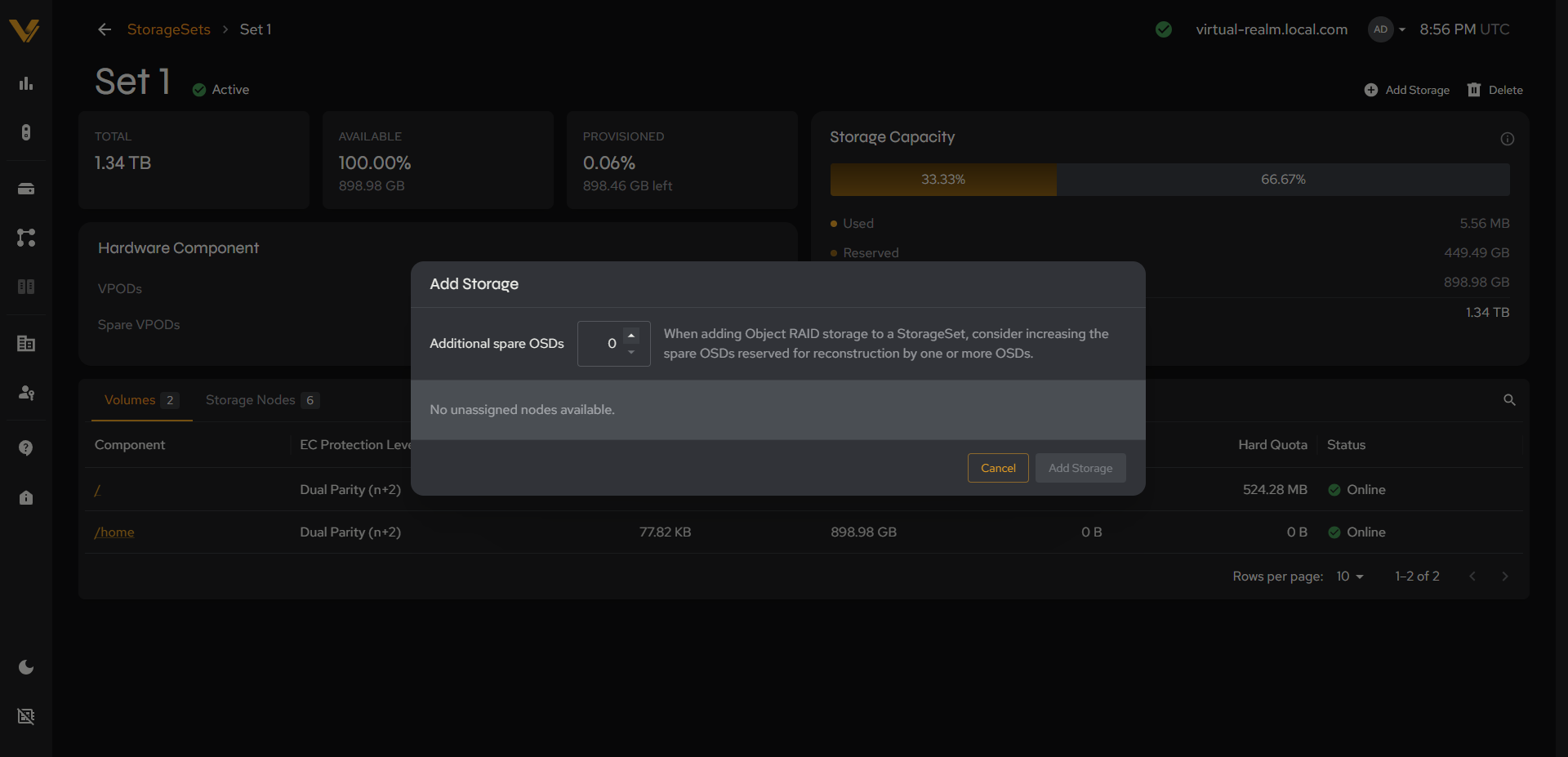The height and width of the screenshot is (757, 1568).
Task: Open the user management sidebar icon
Action: 26,393
